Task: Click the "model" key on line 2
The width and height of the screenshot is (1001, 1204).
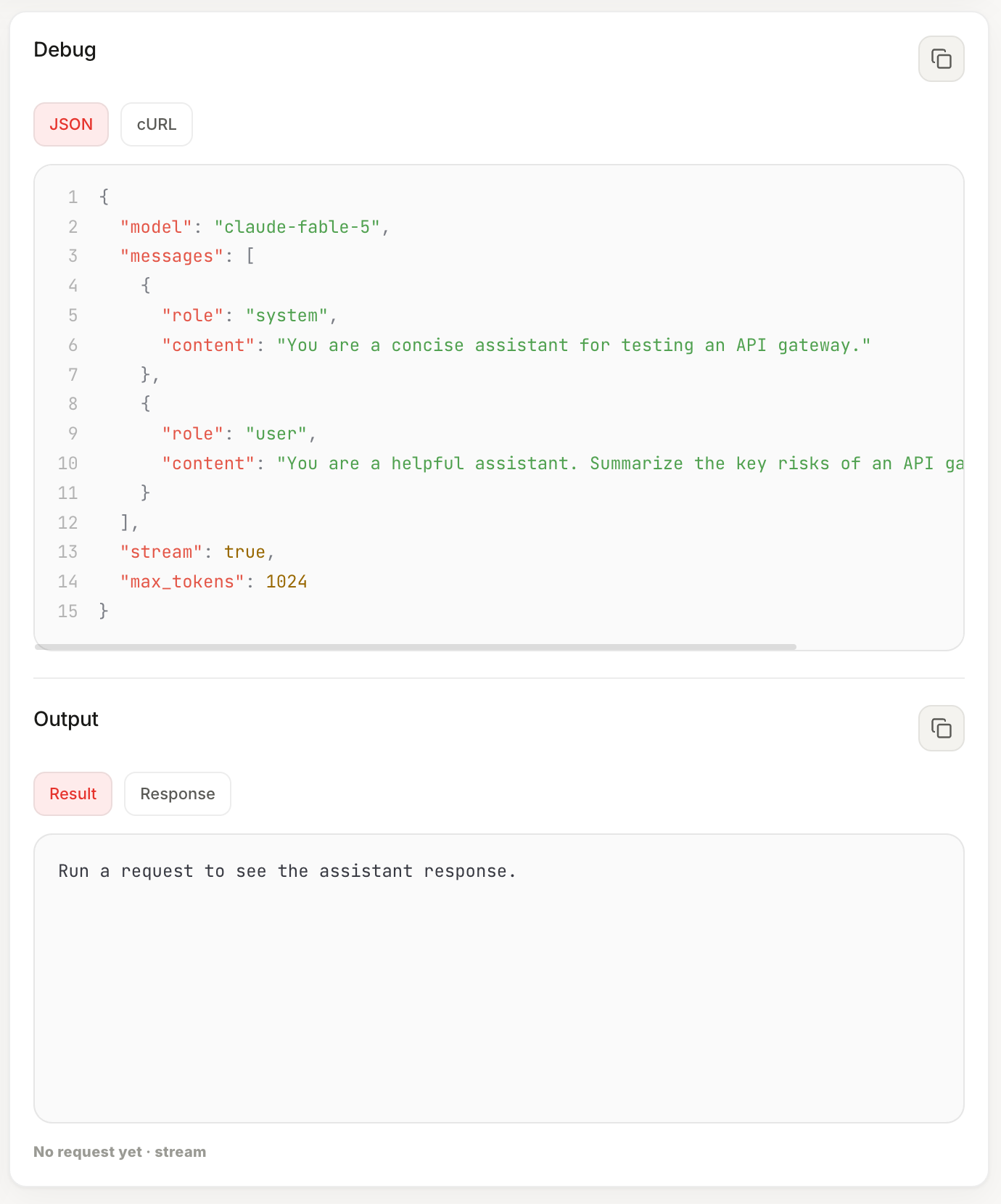Action: pos(157,227)
